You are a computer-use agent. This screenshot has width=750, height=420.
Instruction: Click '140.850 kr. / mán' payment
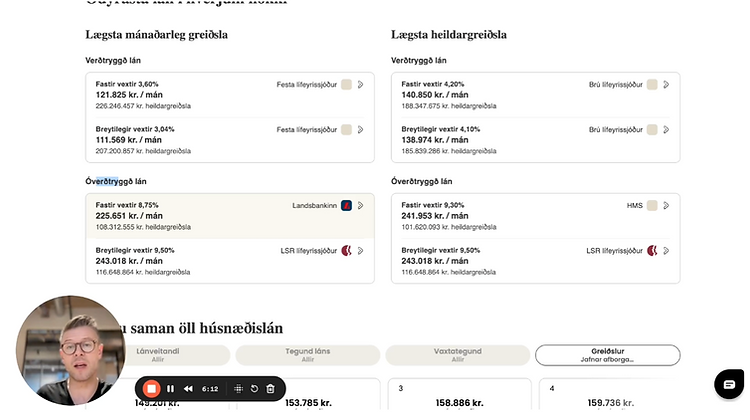click(435, 95)
